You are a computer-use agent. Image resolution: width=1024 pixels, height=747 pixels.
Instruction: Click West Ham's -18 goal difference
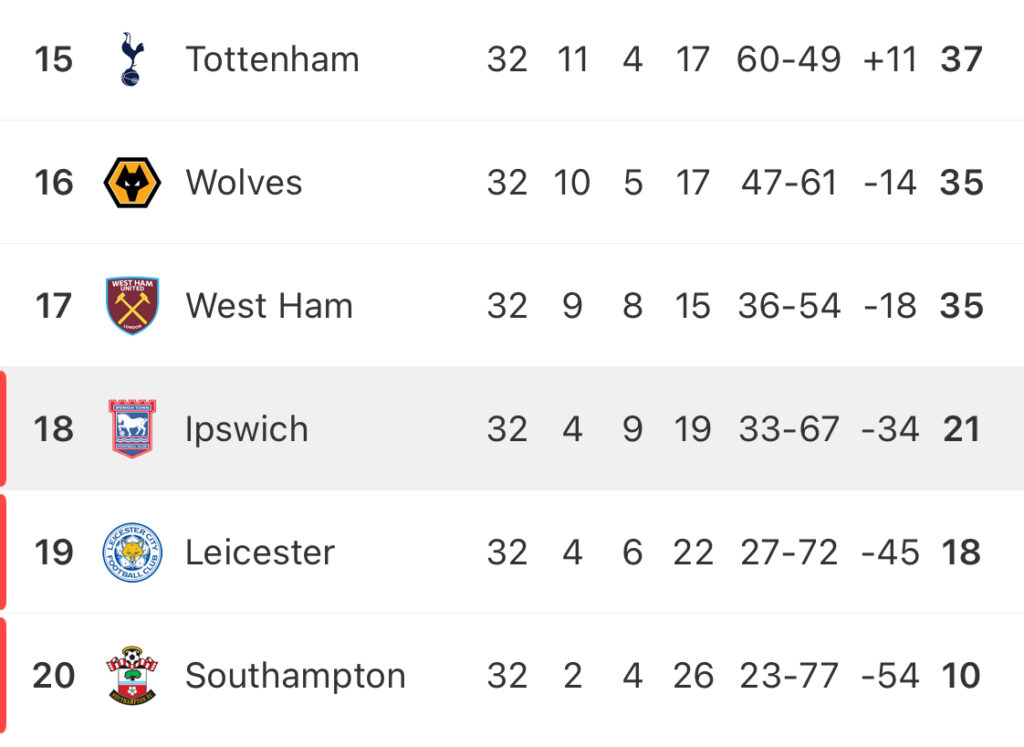click(x=890, y=306)
